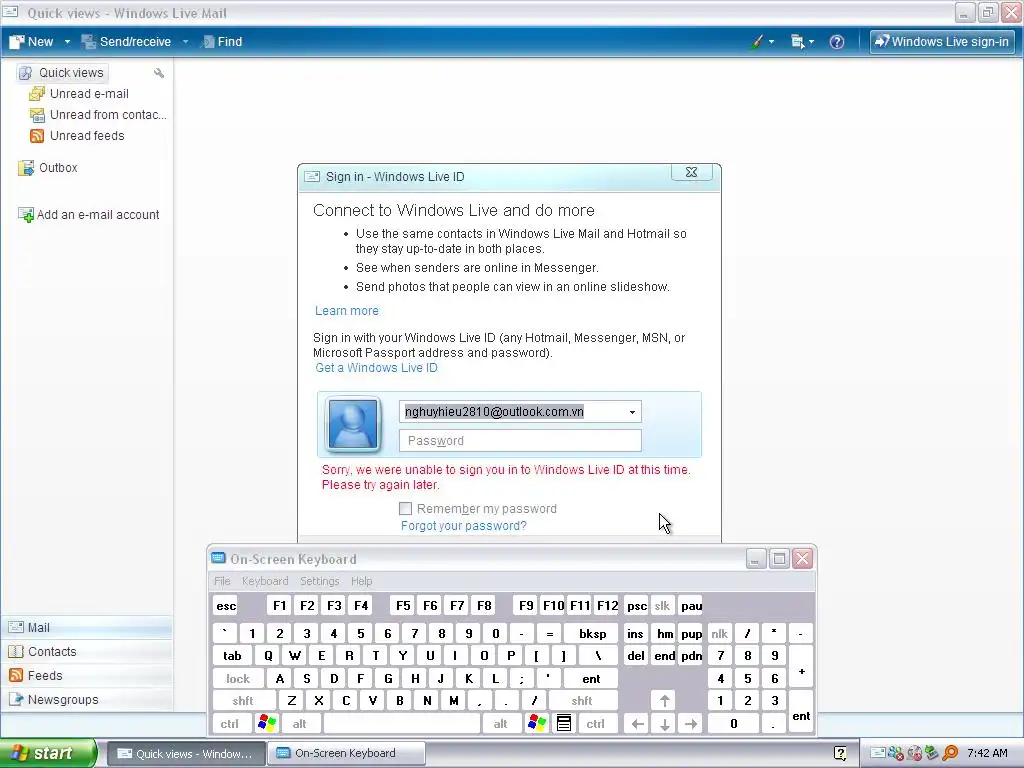
Task: Click the New mail icon in toolbar
Action: (17, 42)
